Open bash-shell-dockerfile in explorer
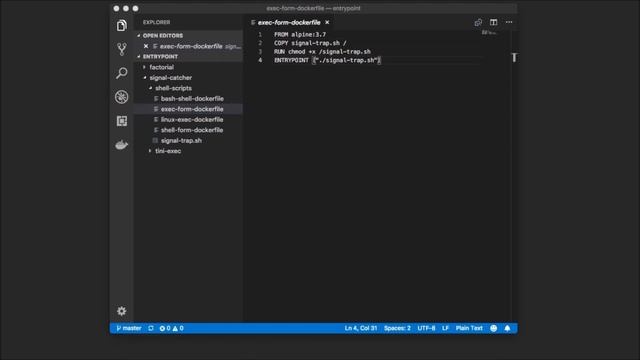The width and height of the screenshot is (640, 360). [x=189, y=98]
